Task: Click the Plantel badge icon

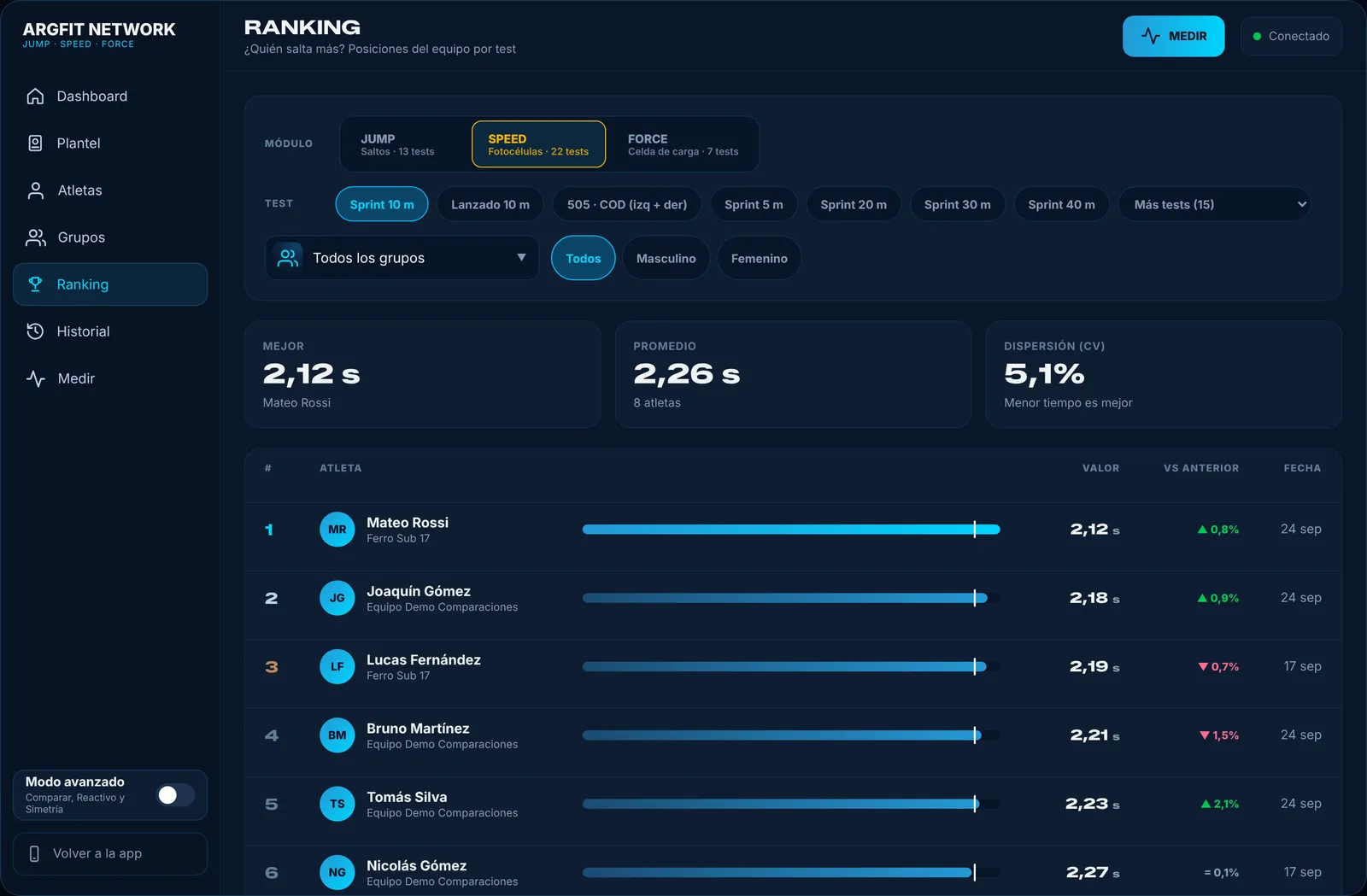Action: pyautogui.click(x=35, y=143)
